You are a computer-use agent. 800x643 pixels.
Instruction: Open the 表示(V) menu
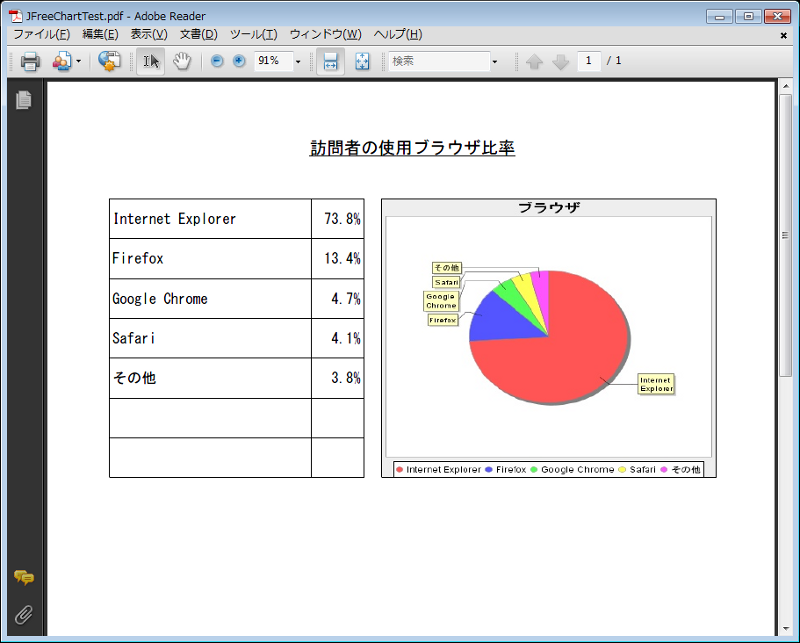(149, 34)
